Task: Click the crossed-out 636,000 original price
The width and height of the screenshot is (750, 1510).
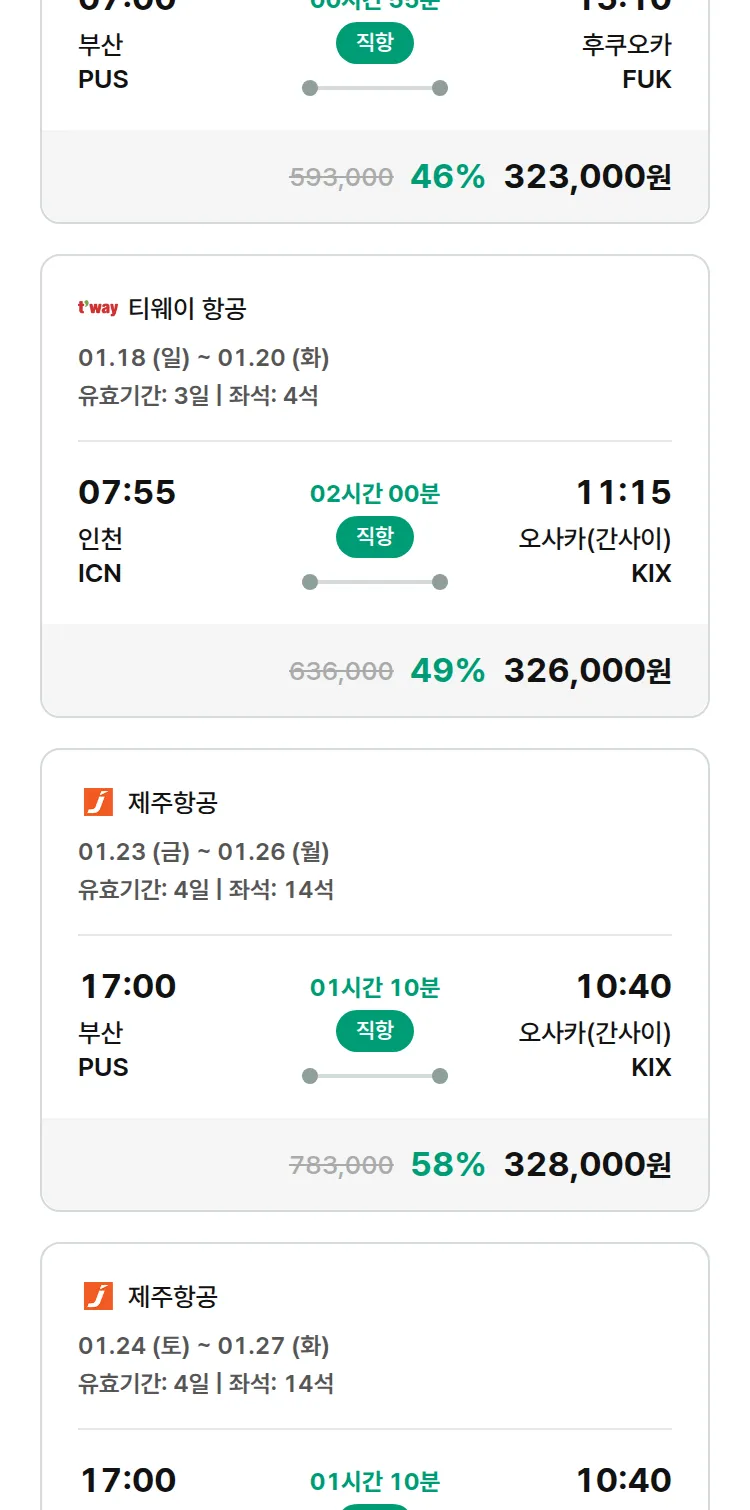Action: [341, 672]
